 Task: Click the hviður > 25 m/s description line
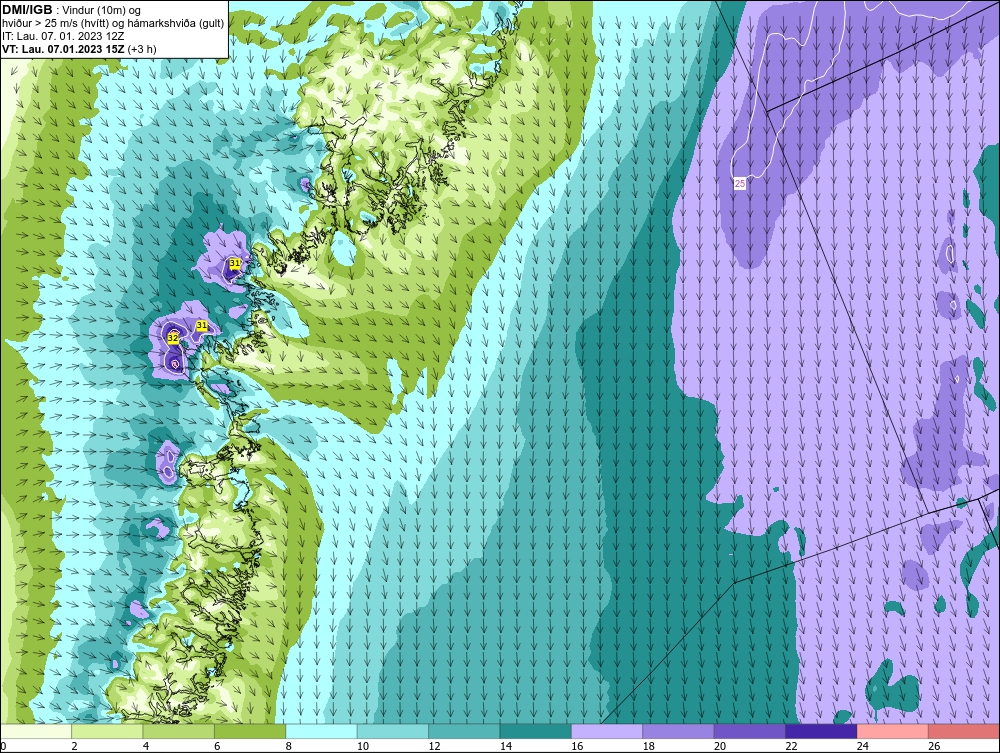pos(113,24)
